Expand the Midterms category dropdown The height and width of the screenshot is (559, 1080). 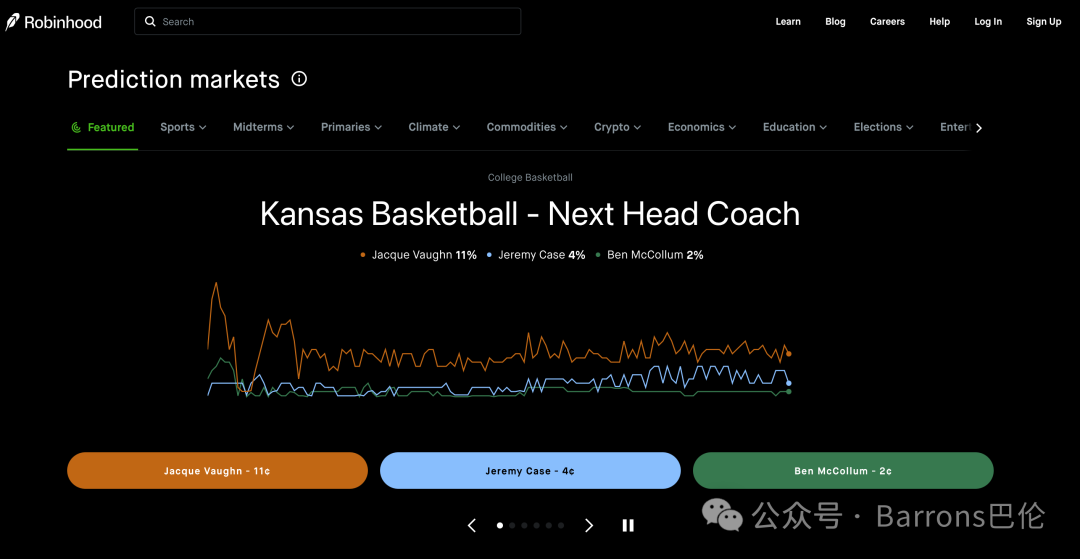pyautogui.click(x=264, y=127)
